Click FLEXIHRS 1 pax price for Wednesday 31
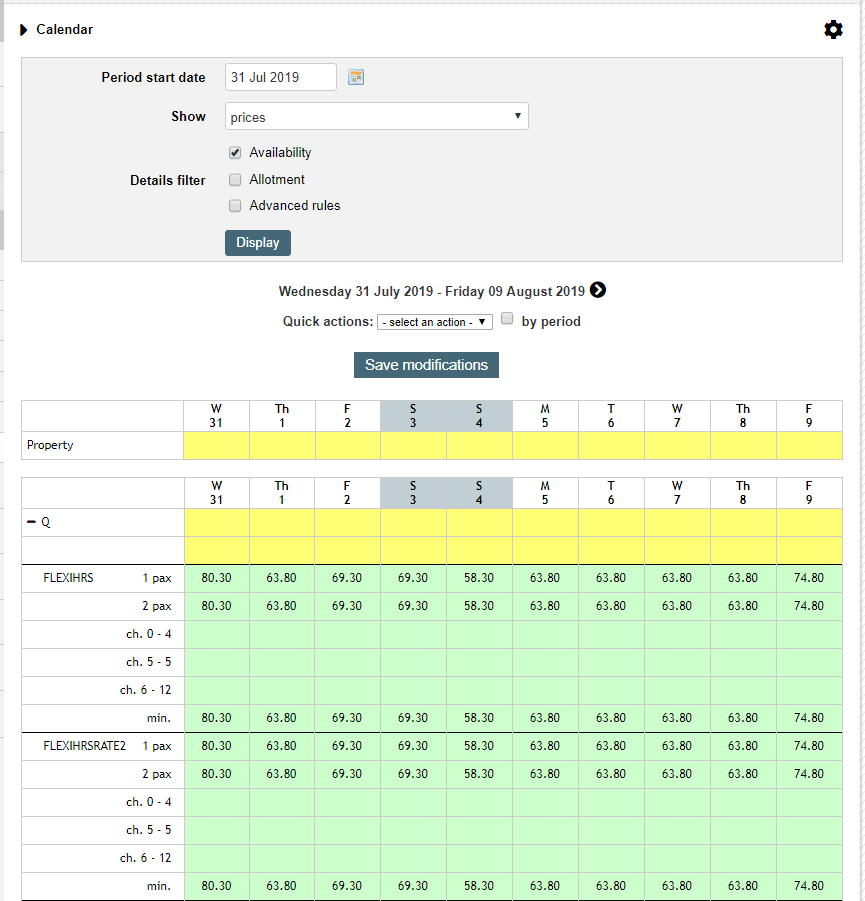Viewport: 865px width, 901px height. (x=216, y=577)
